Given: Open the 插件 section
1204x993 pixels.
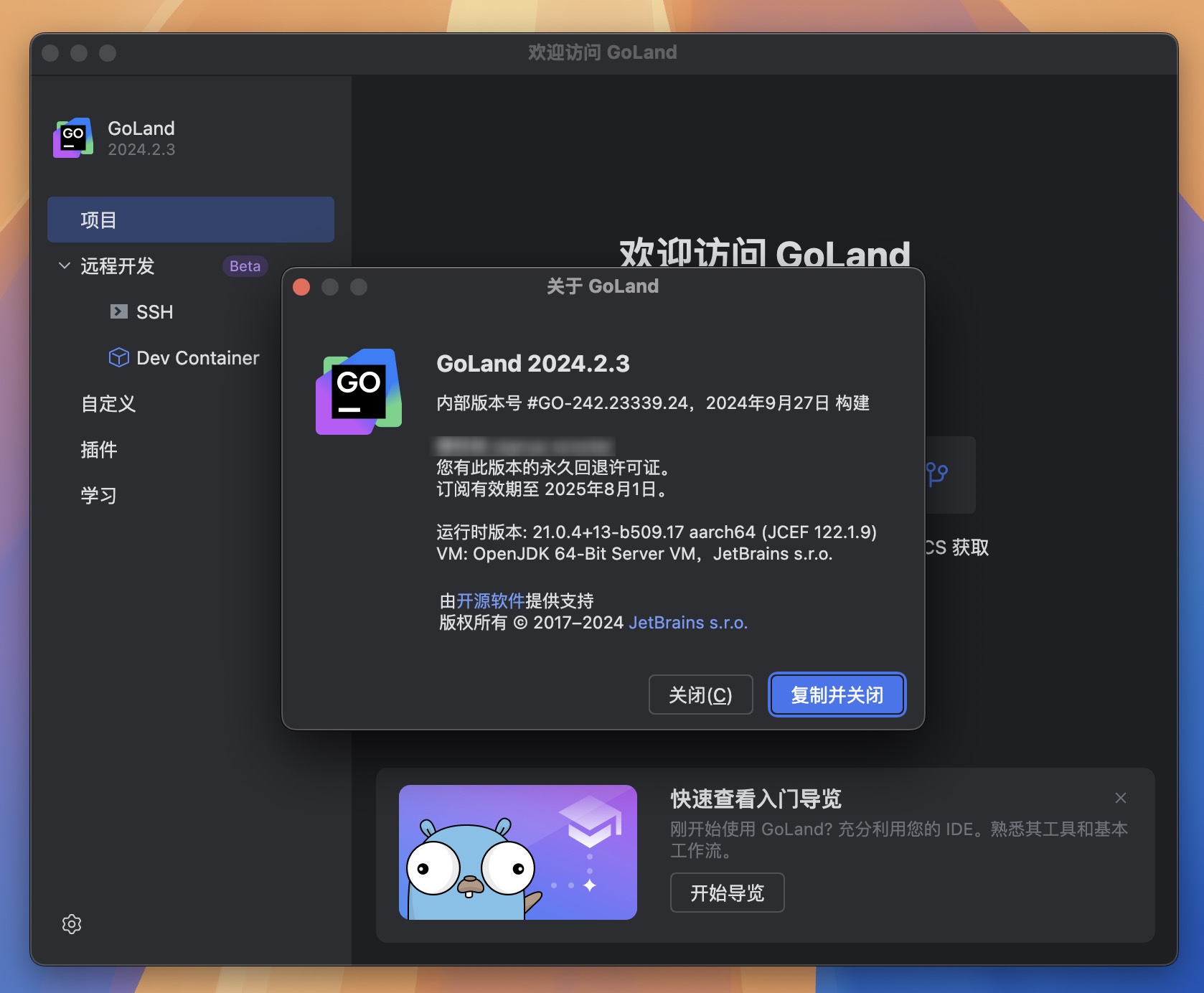Looking at the screenshot, I should coord(99,450).
